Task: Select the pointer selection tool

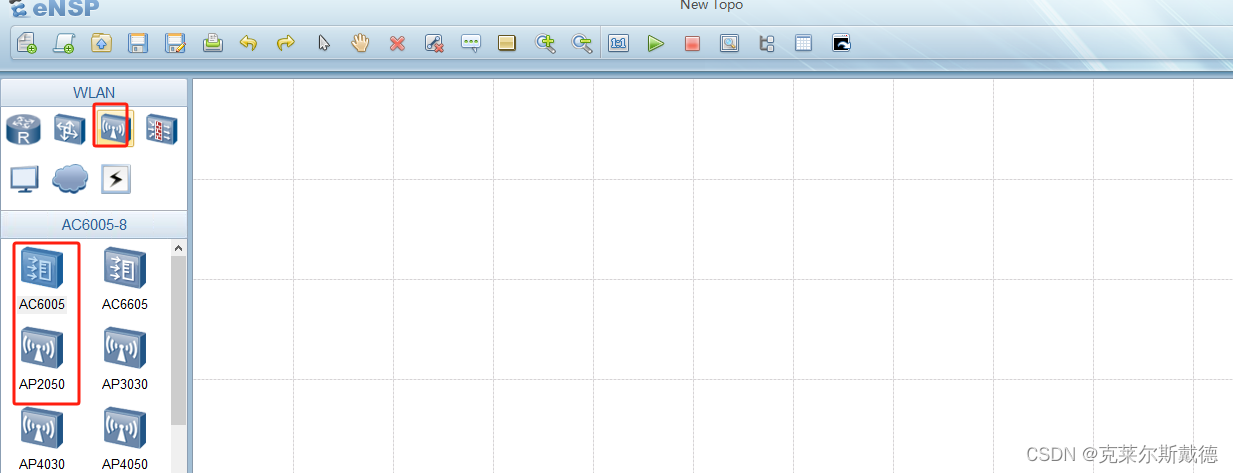Action: pos(323,43)
